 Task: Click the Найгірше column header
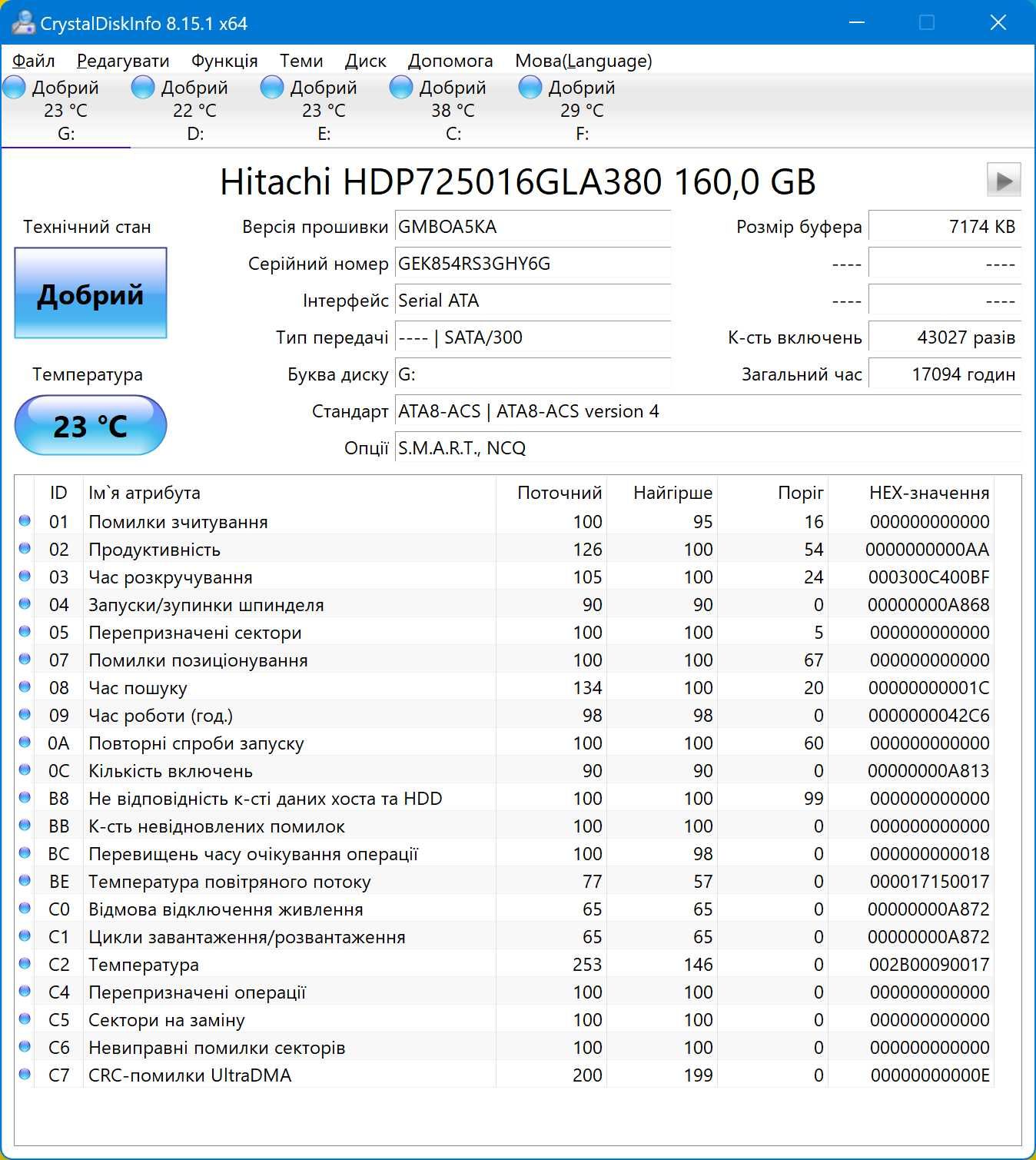point(662,493)
